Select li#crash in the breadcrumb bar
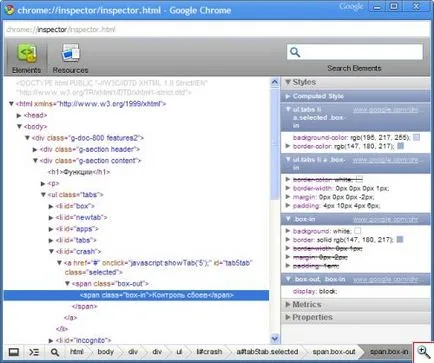The width and height of the screenshot is (434, 363). tap(209, 352)
